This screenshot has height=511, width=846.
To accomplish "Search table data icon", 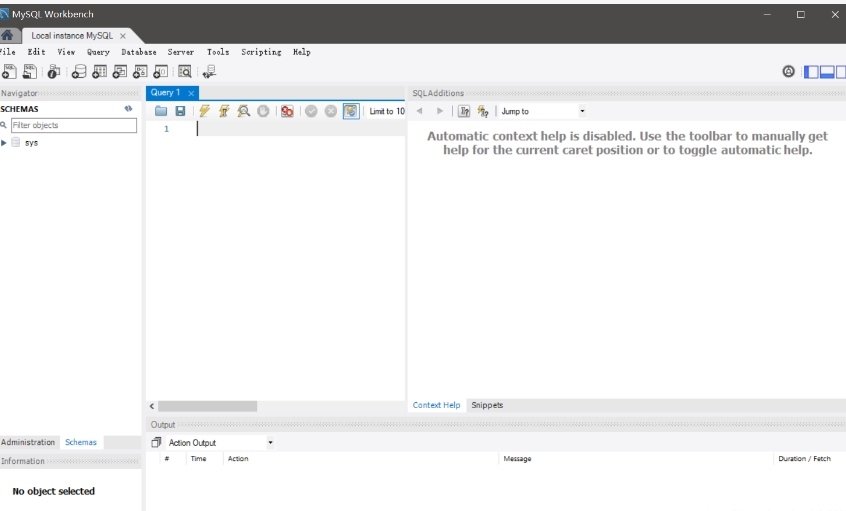I will (x=185, y=71).
